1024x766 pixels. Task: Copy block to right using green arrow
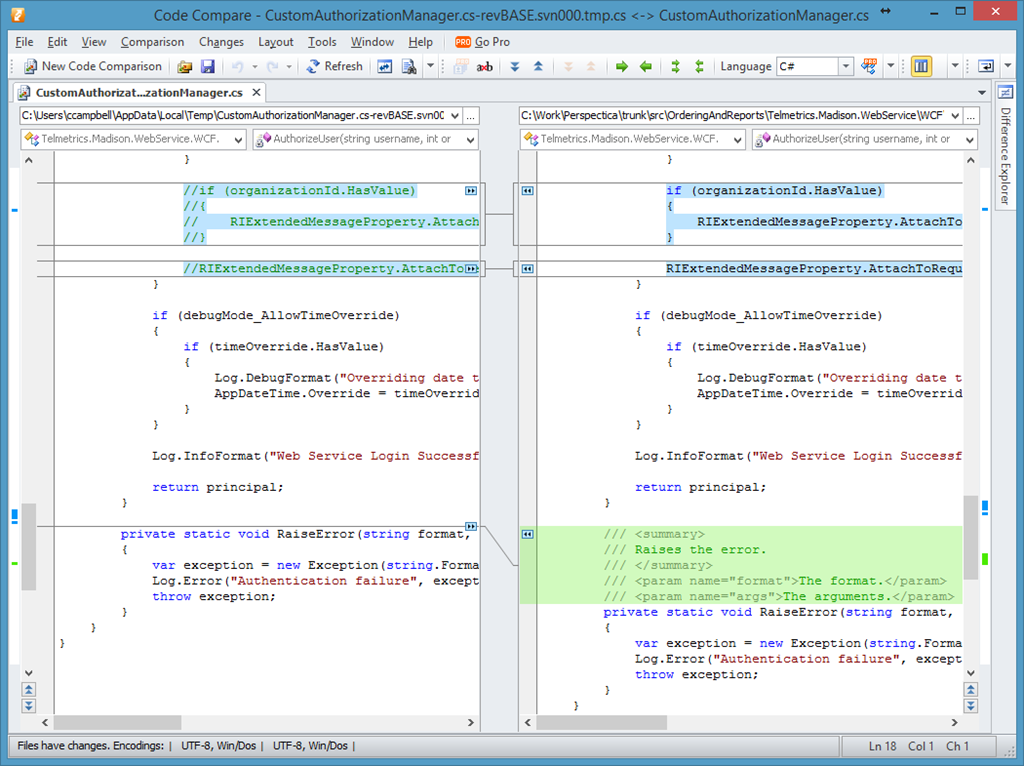(x=622, y=67)
